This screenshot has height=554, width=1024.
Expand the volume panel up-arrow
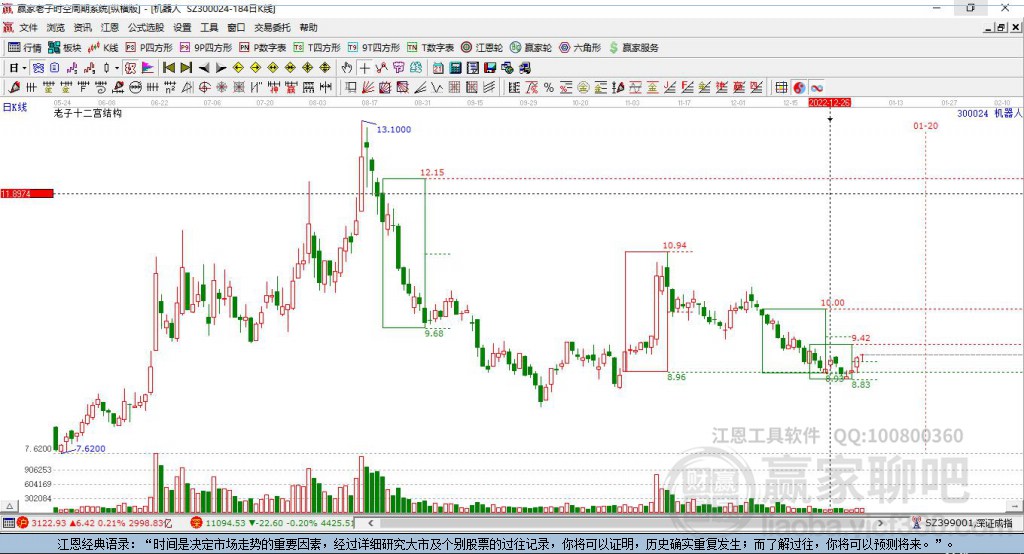9,506
